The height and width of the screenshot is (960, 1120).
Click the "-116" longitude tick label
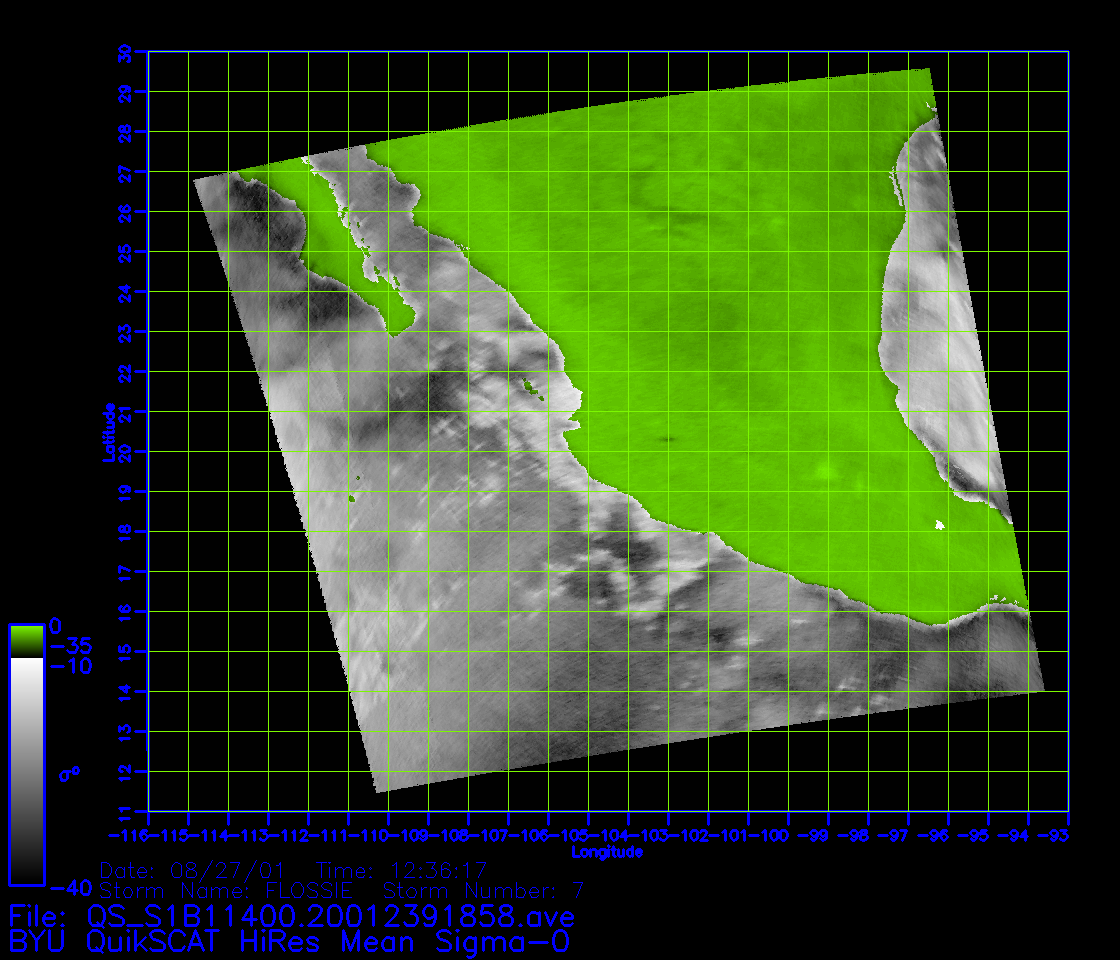tap(129, 835)
